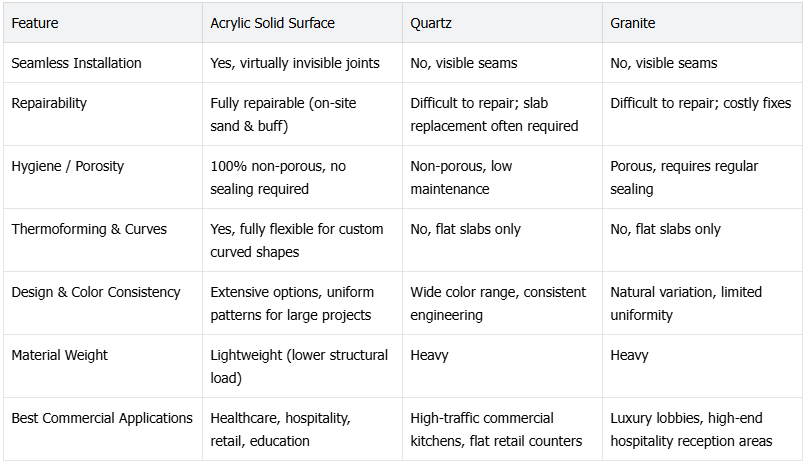Select the Repairability row label
This screenshot has width=807, height=464.
[x=49, y=103]
